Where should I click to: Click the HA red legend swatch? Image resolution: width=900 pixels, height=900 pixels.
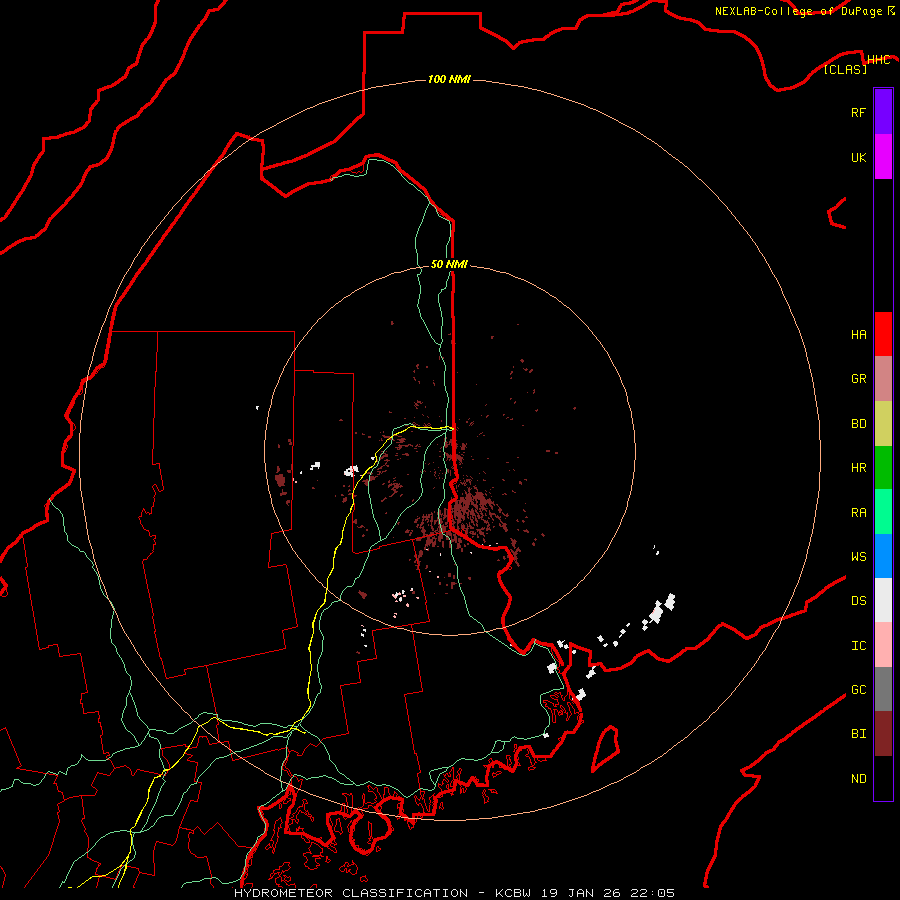(883, 334)
